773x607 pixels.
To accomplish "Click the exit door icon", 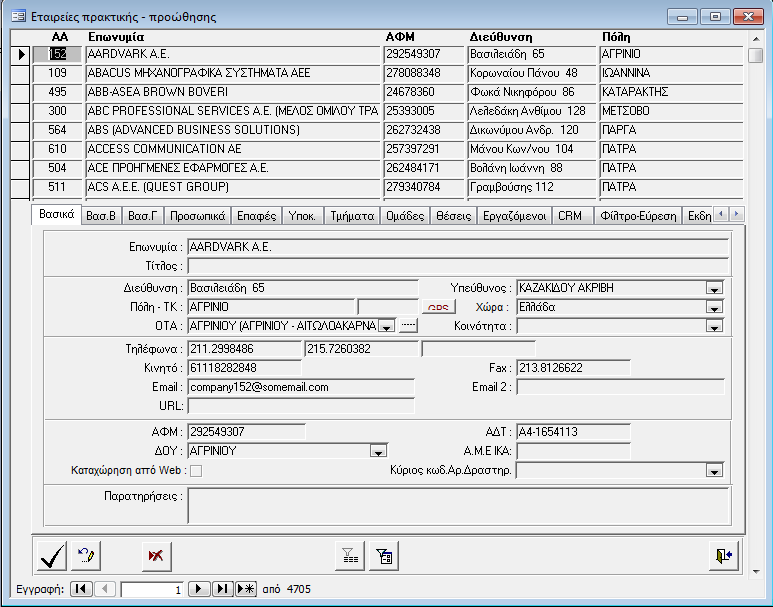I will click(x=724, y=555).
